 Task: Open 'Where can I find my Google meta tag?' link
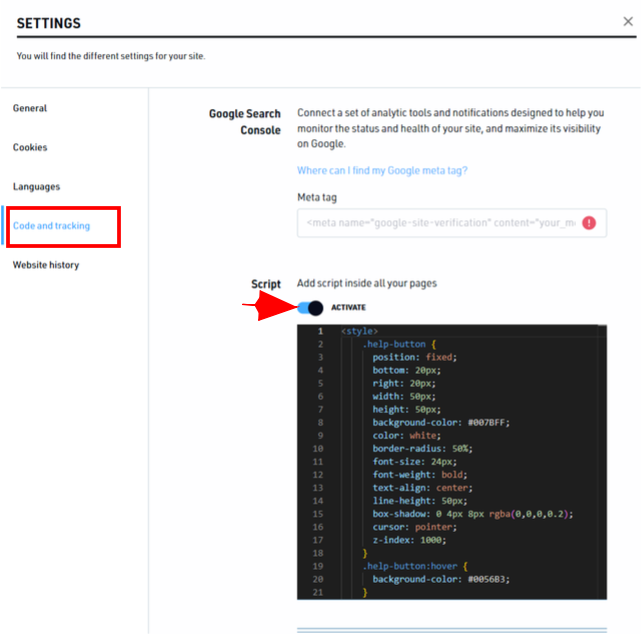click(x=382, y=170)
